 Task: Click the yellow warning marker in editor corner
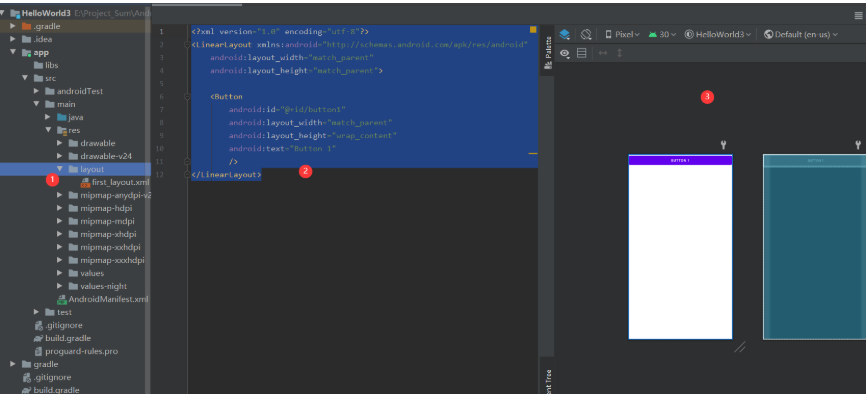pos(533,30)
